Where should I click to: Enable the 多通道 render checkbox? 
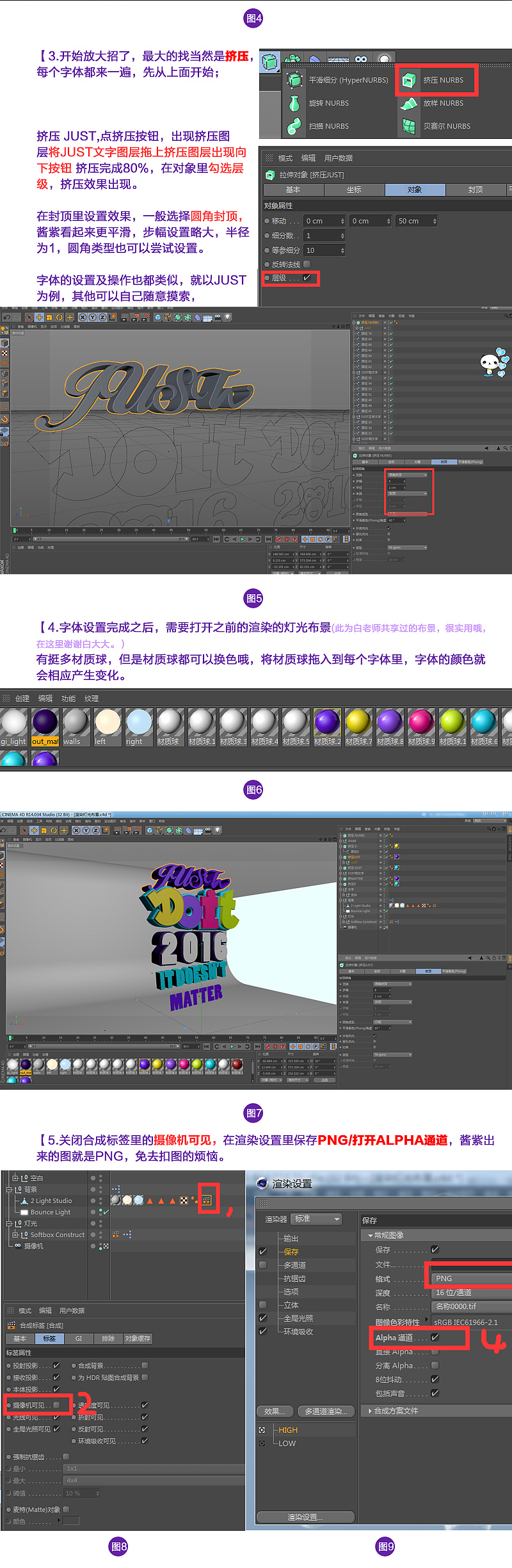click(262, 1265)
